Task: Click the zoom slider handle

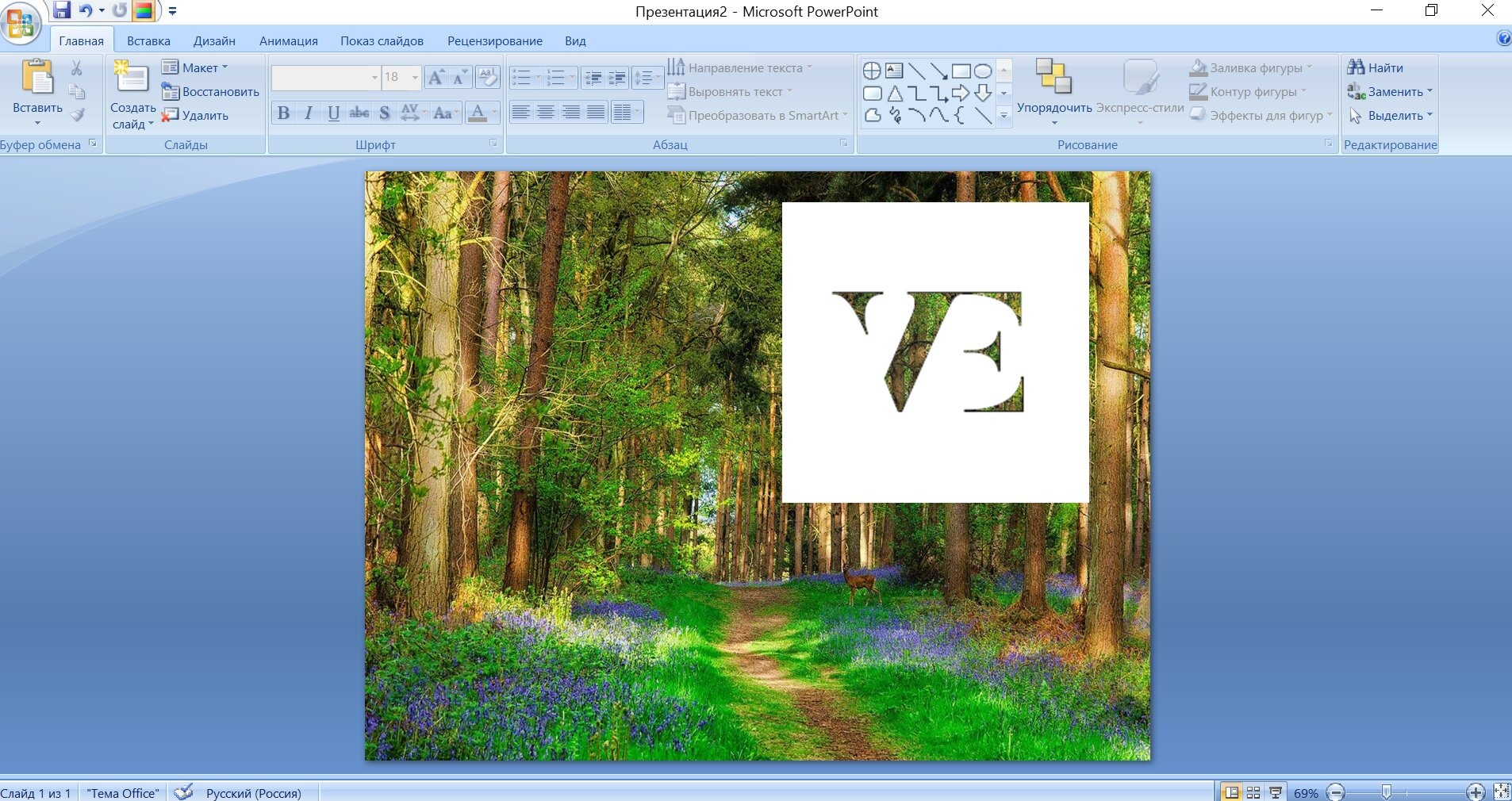Action: pos(1386,791)
